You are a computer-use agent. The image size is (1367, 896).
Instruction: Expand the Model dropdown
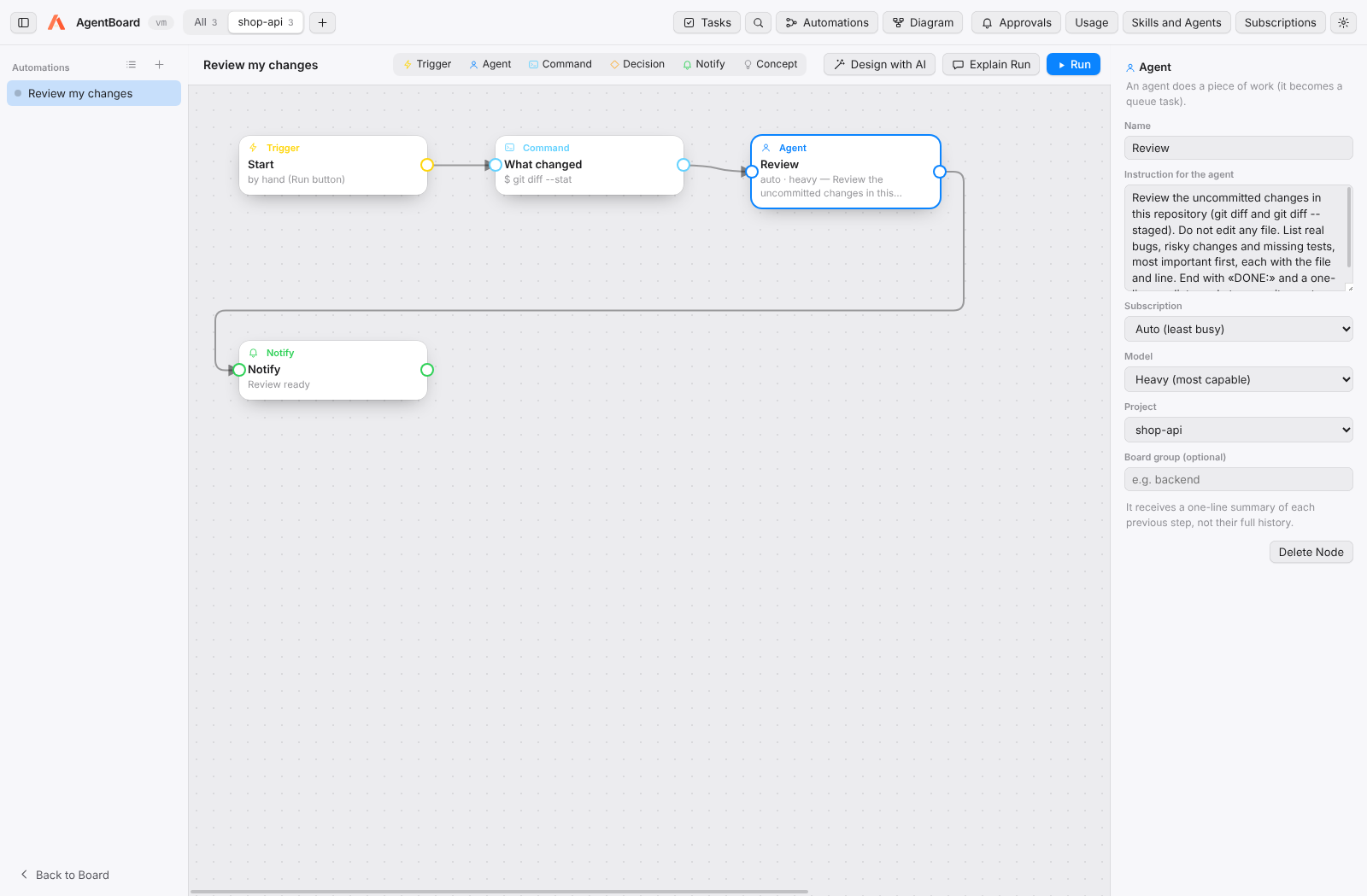pos(1238,379)
